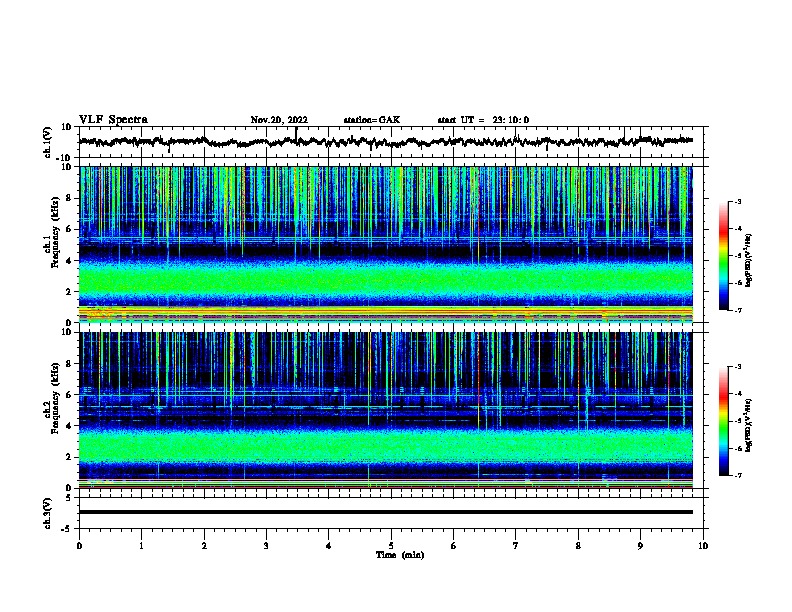This screenshot has width=792, height=612.
Task: Click the ch.1 log(PSD) color bar
Action: (724, 256)
